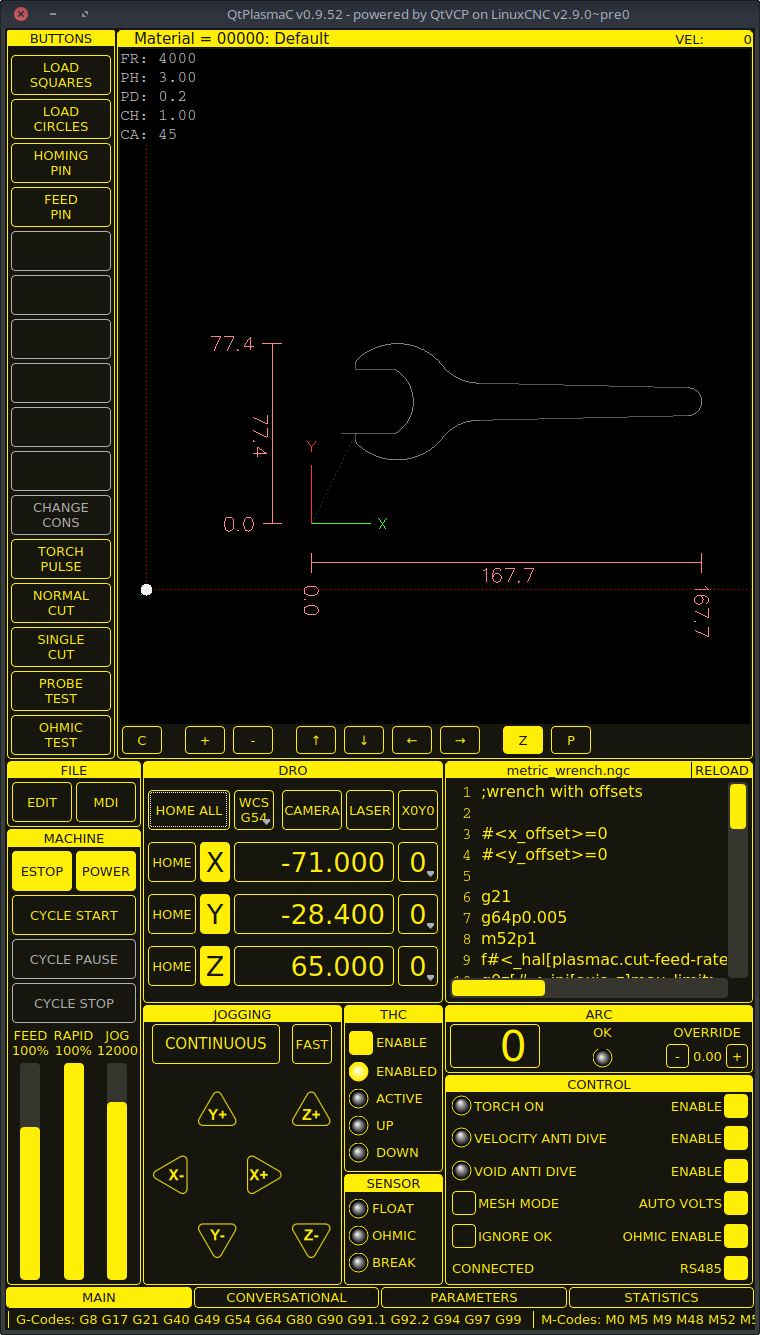This screenshot has height=1335, width=760.
Task: Click the JOG speed slider
Action: [x=117, y=1171]
